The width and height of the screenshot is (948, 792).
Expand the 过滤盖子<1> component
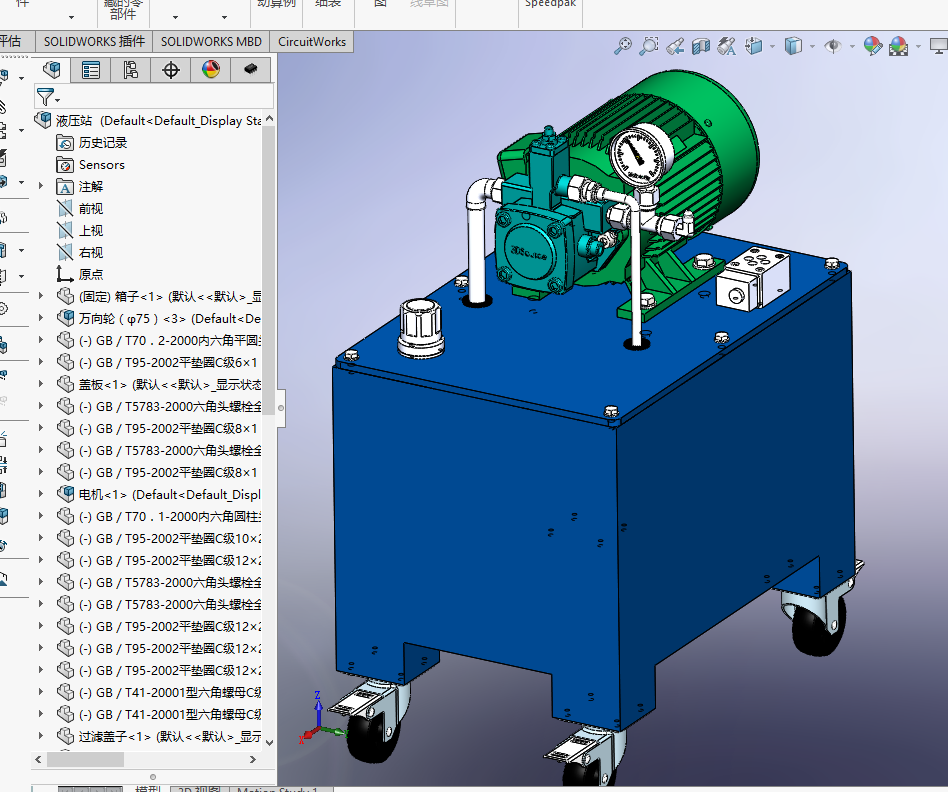pos(41,736)
